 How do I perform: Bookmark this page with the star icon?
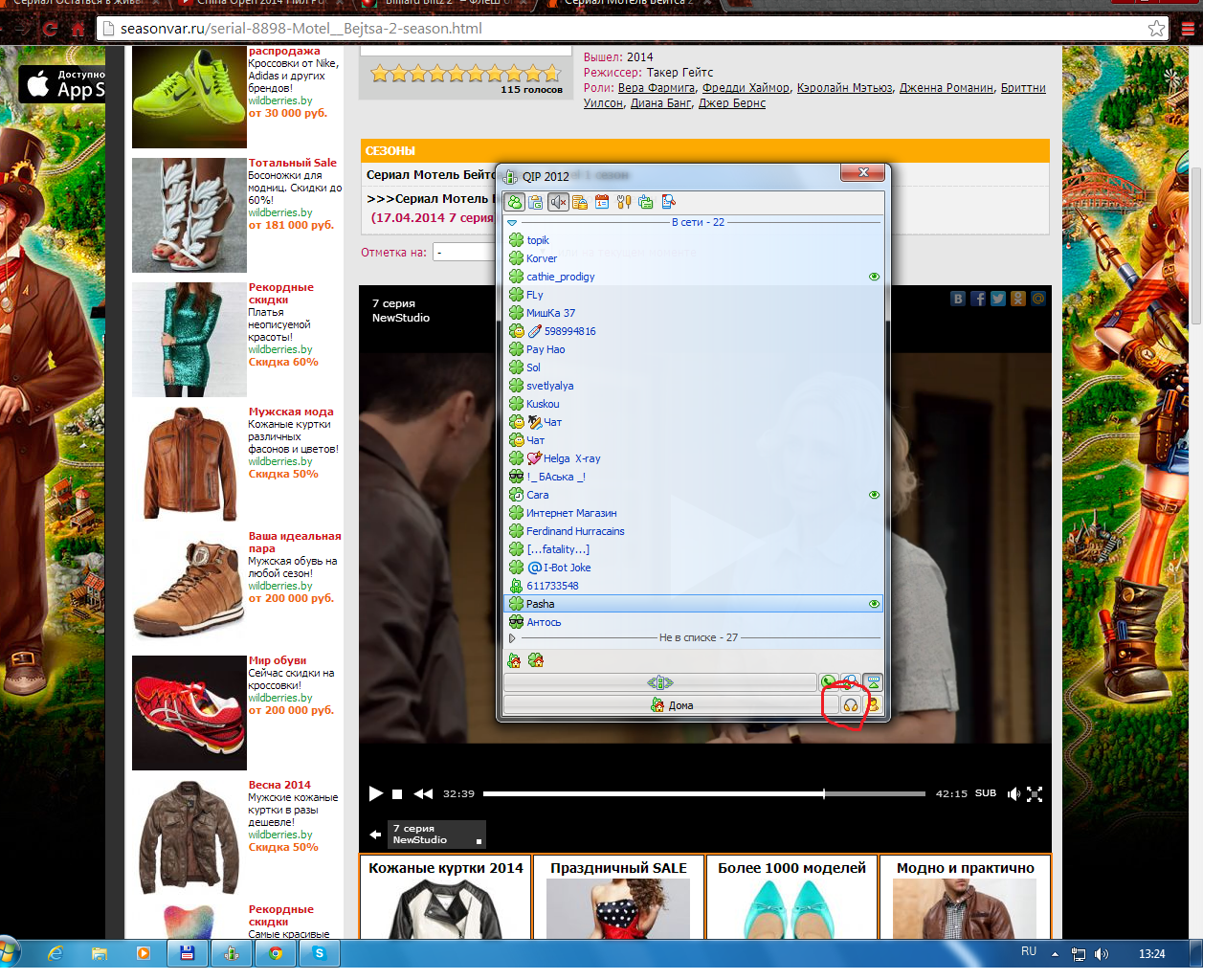[x=1157, y=29]
